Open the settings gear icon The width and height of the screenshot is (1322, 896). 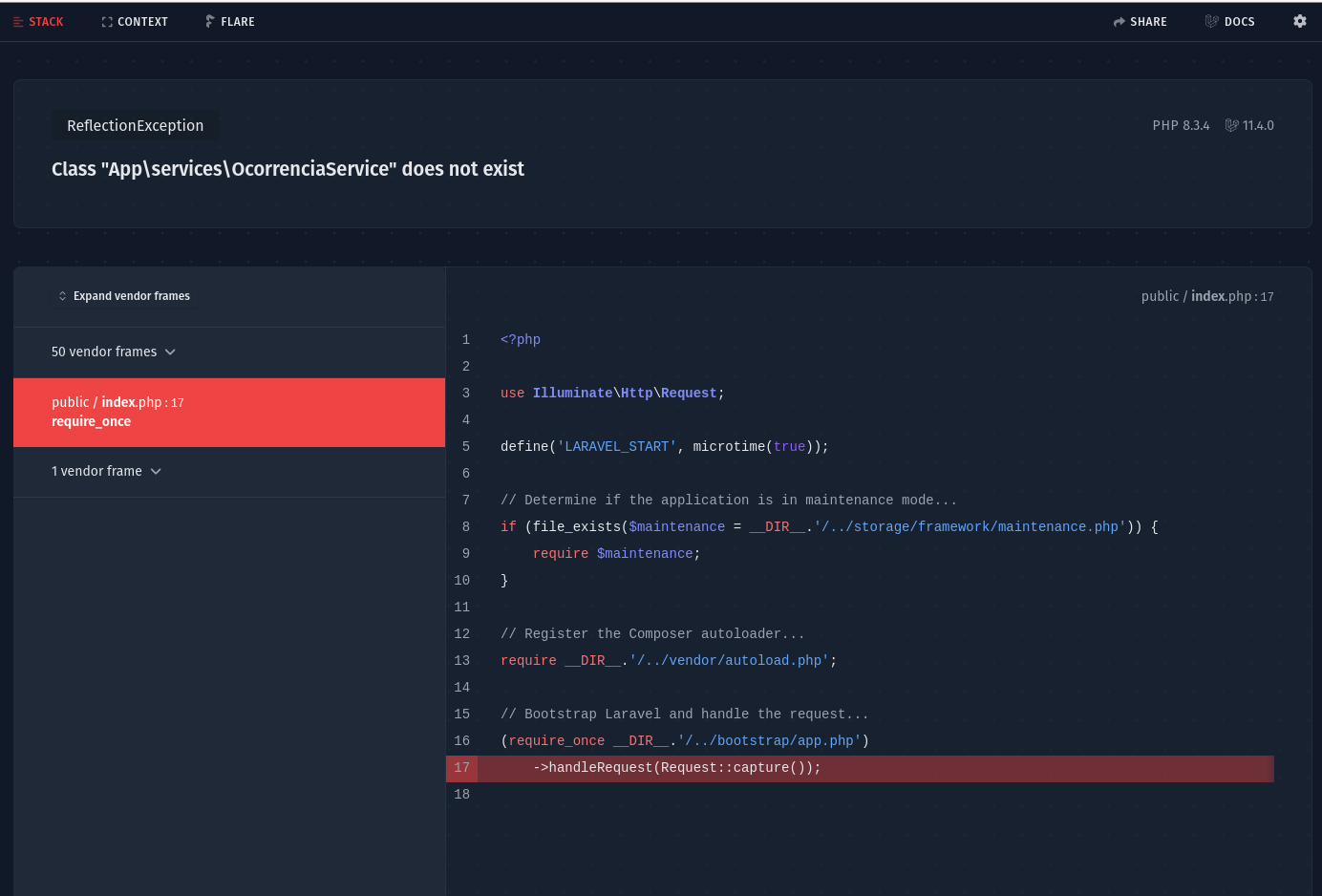(1300, 21)
